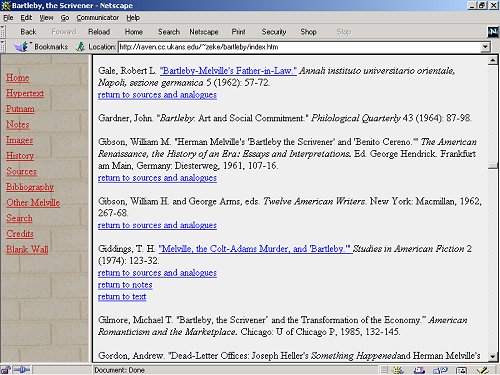Click return to sources link under Twelve American Writers
Screen dimensions: 500x375
pos(157,225)
